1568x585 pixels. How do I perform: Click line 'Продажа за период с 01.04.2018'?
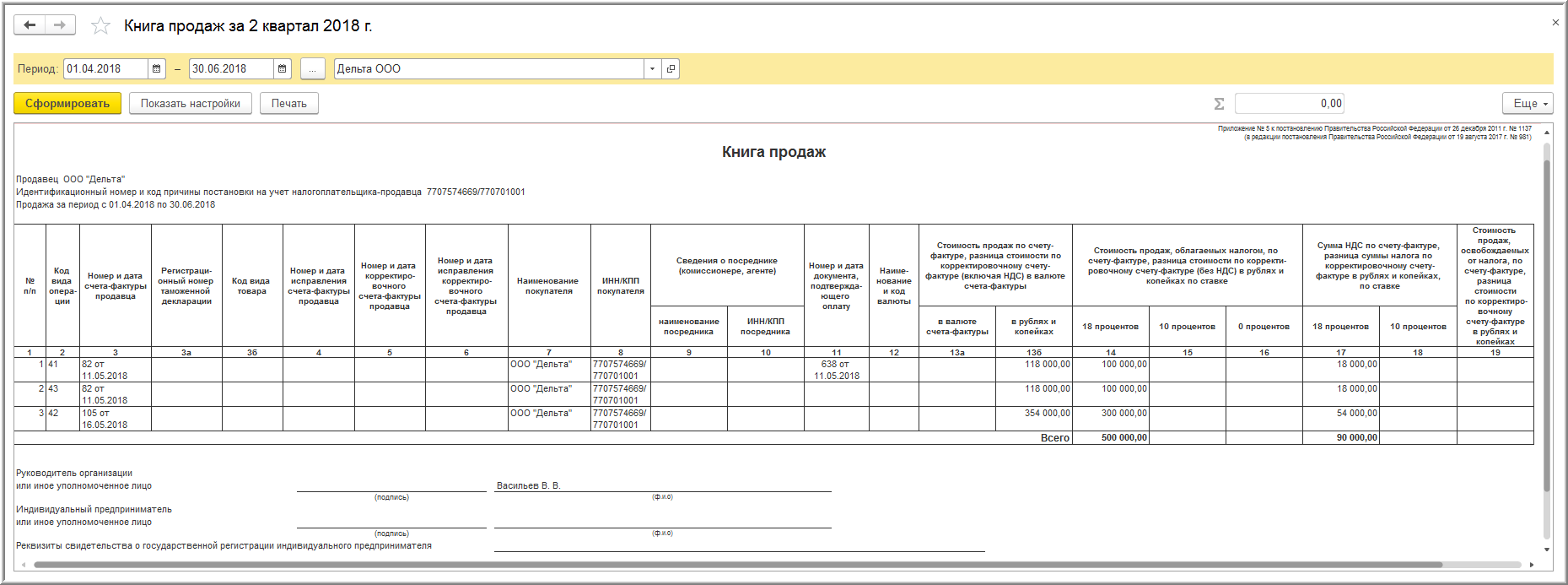click(116, 204)
